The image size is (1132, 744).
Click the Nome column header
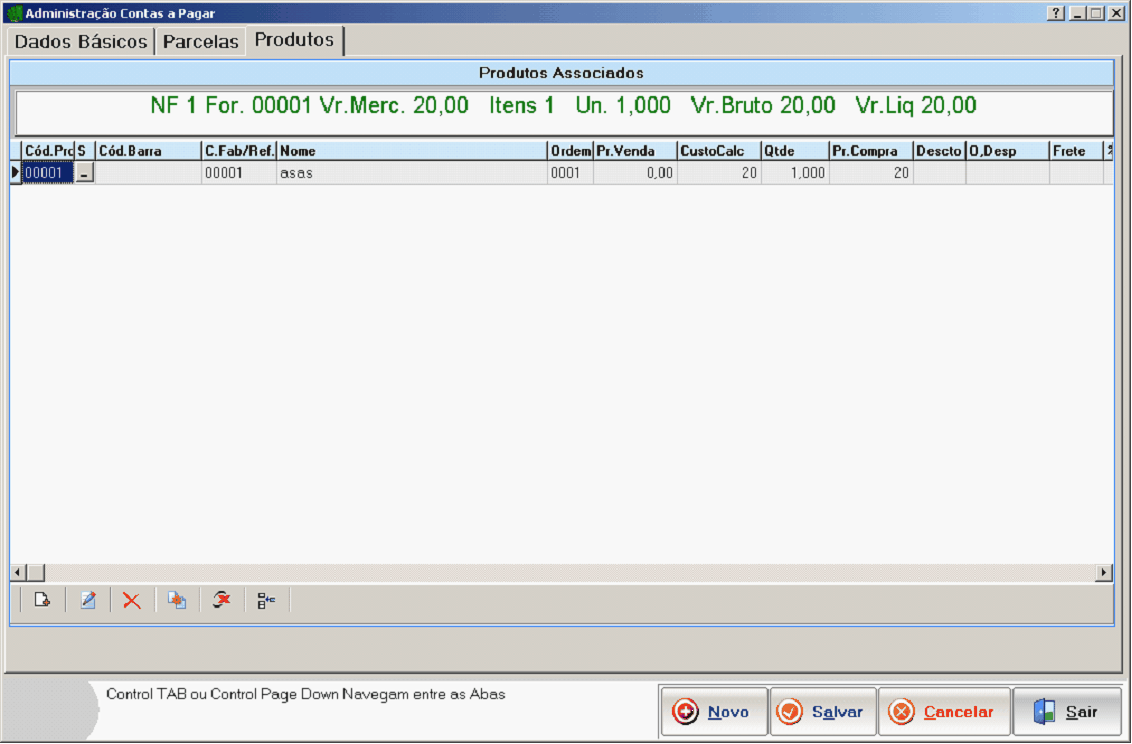(x=411, y=151)
